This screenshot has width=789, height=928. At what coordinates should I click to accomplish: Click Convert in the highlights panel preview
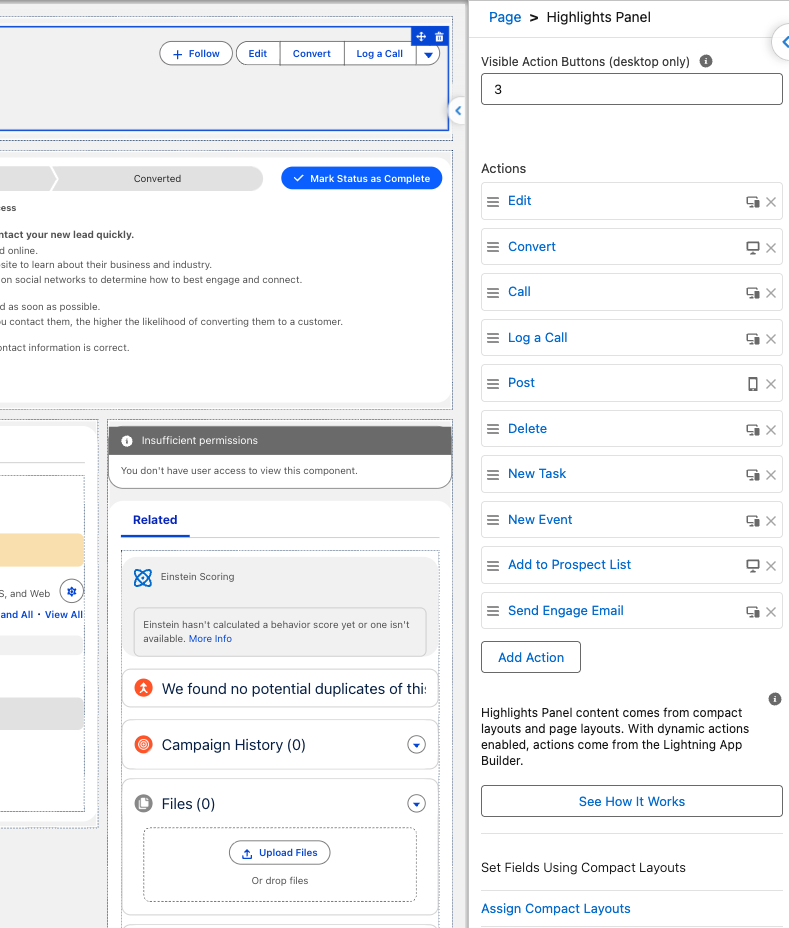point(312,54)
